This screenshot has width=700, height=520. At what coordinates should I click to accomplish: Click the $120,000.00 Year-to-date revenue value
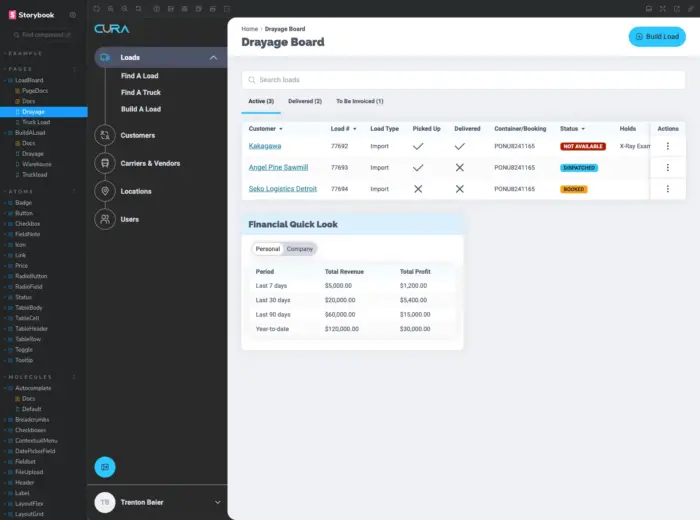342,329
